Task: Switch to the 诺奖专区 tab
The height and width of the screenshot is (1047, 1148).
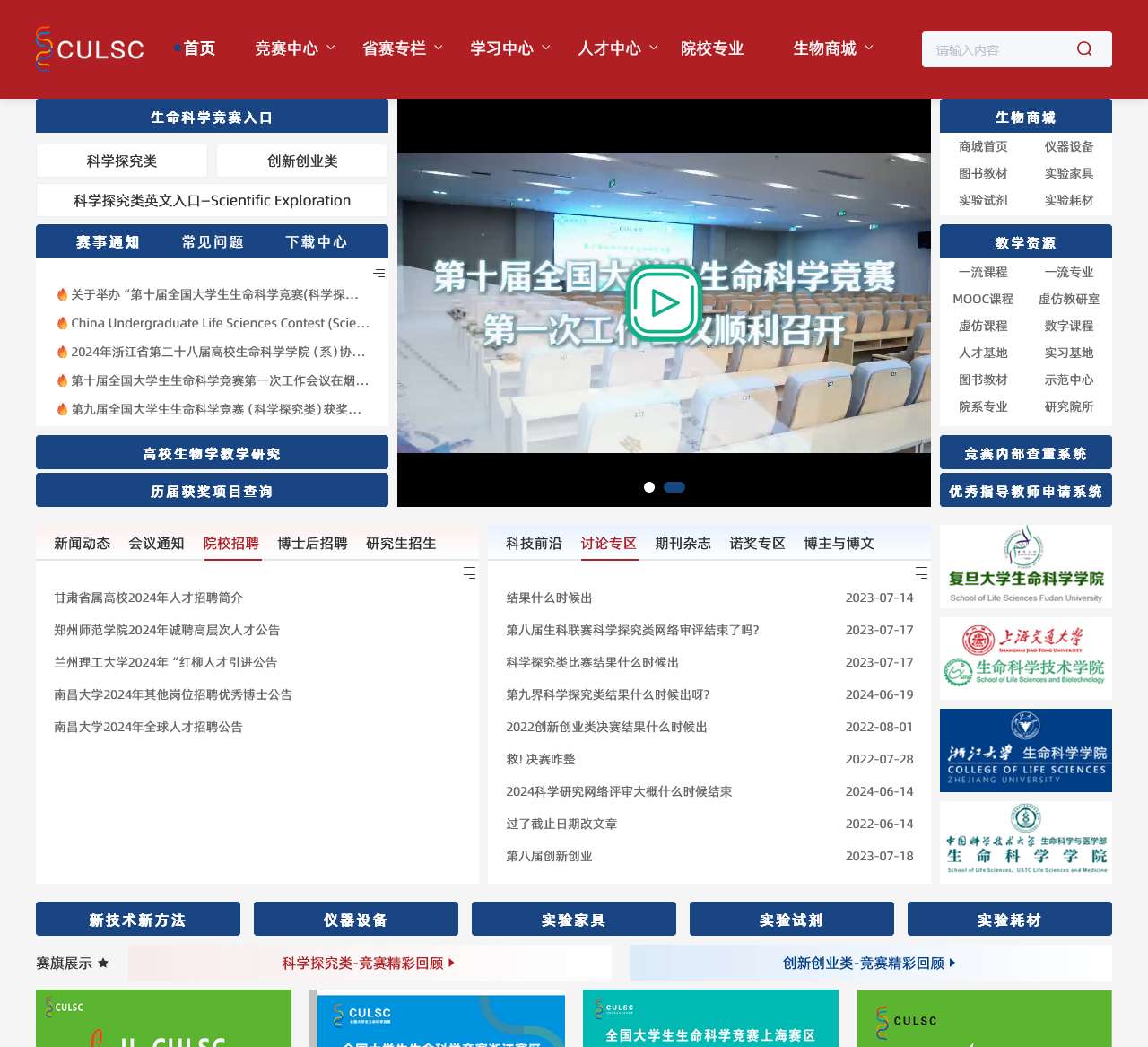Action: pos(757,543)
